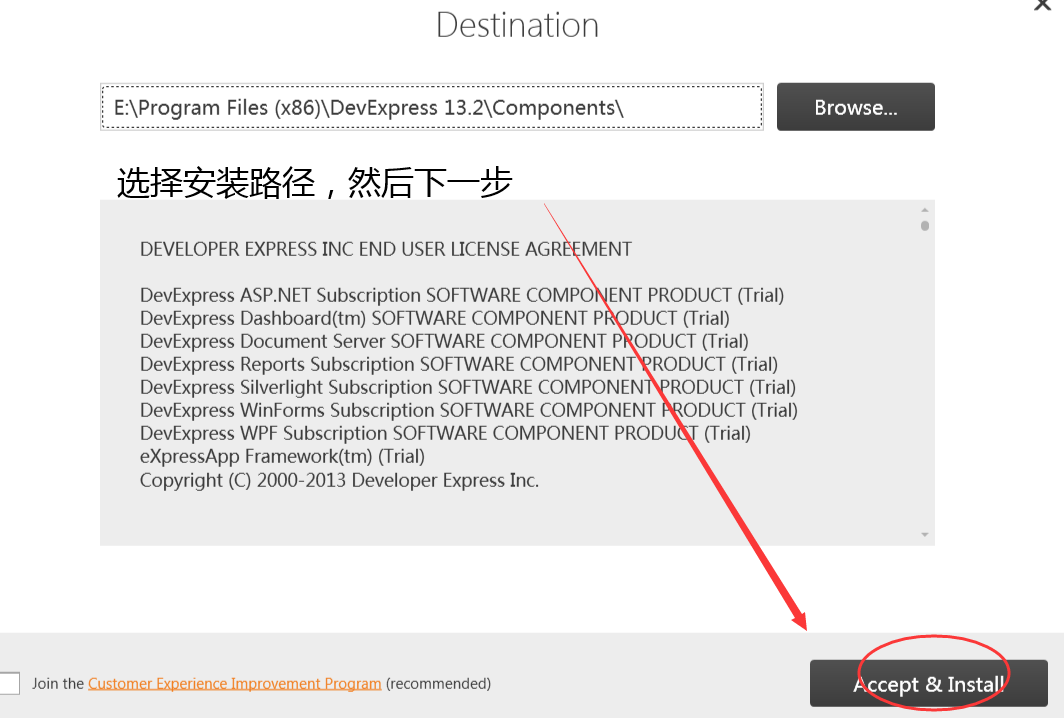1064x718 pixels.
Task: Open the Customer Experience Improvement Program link
Action: click(234, 683)
